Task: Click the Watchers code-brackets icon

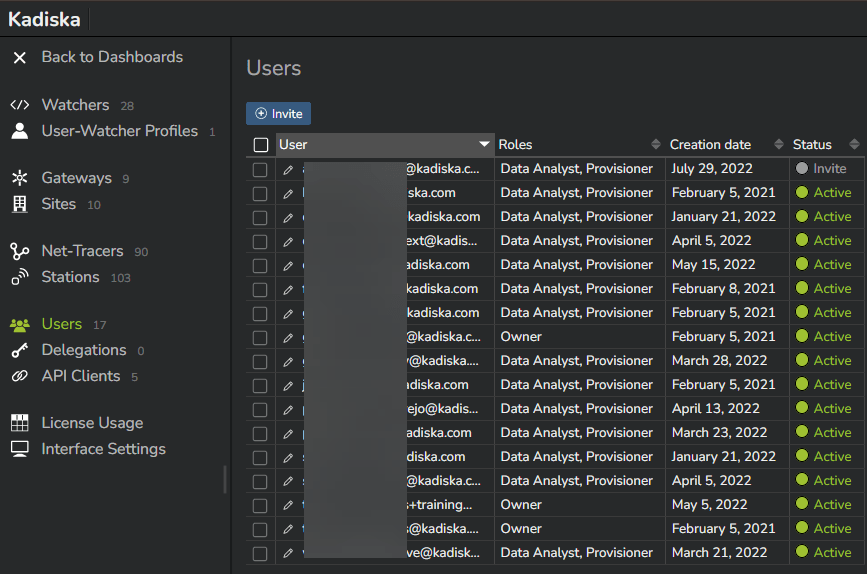Action: click(x=19, y=105)
